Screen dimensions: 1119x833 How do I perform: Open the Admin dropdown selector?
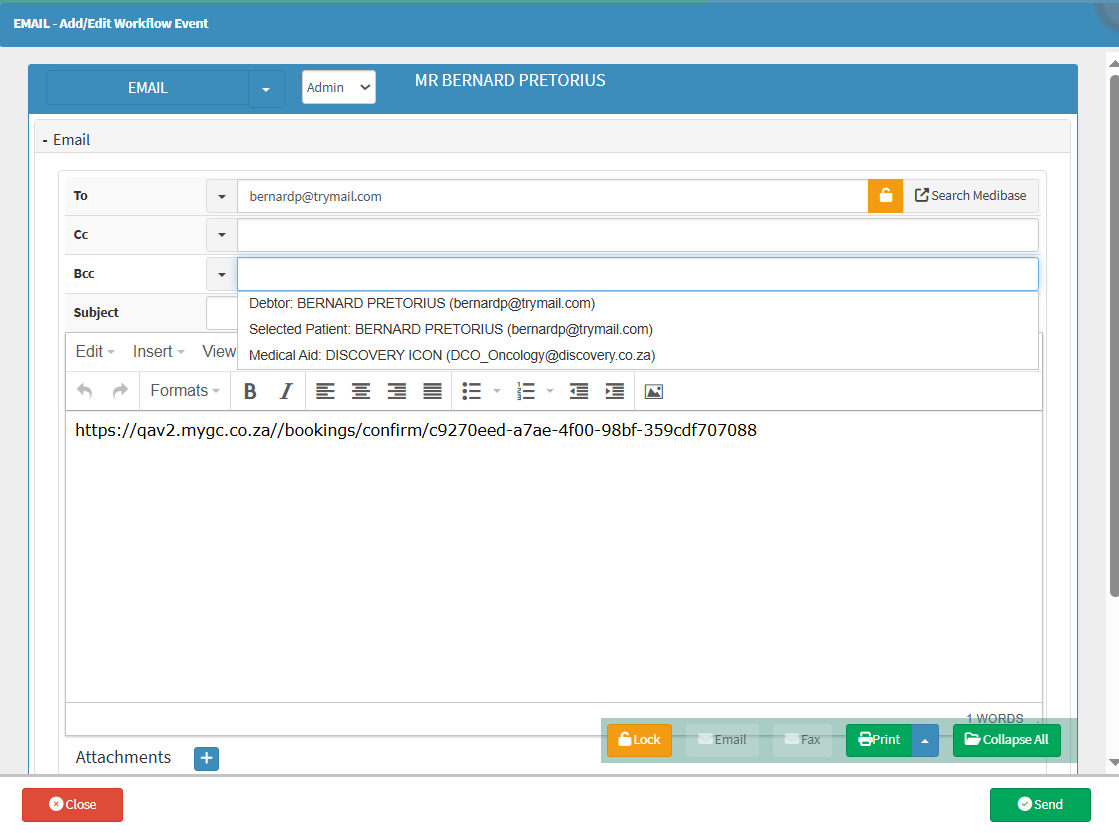(338, 88)
